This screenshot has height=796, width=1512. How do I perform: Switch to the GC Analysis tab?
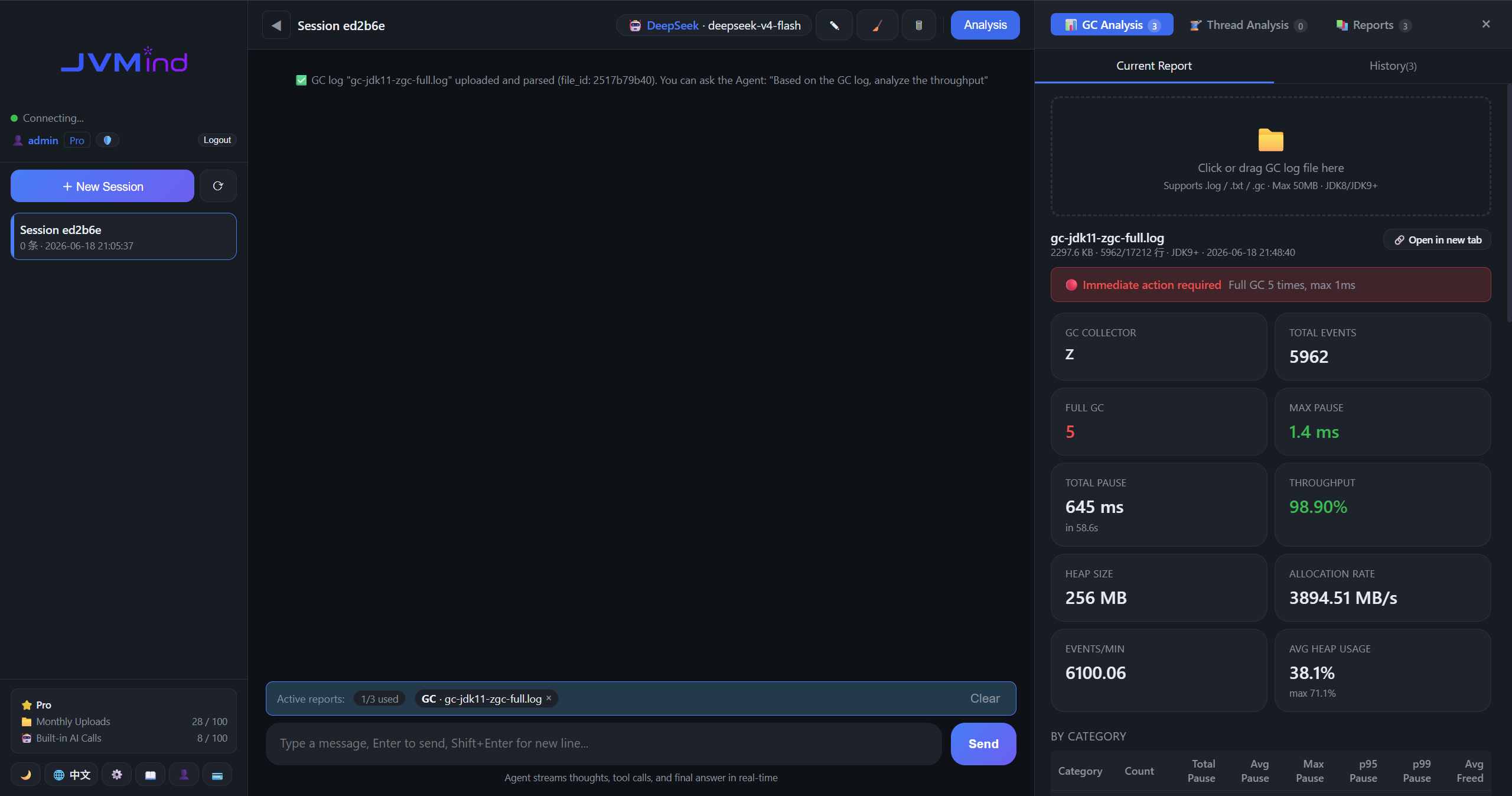click(1112, 25)
